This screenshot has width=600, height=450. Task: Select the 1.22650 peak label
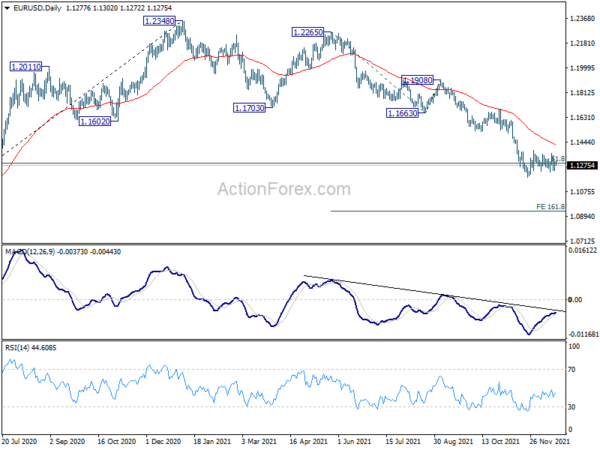point(308,32)
